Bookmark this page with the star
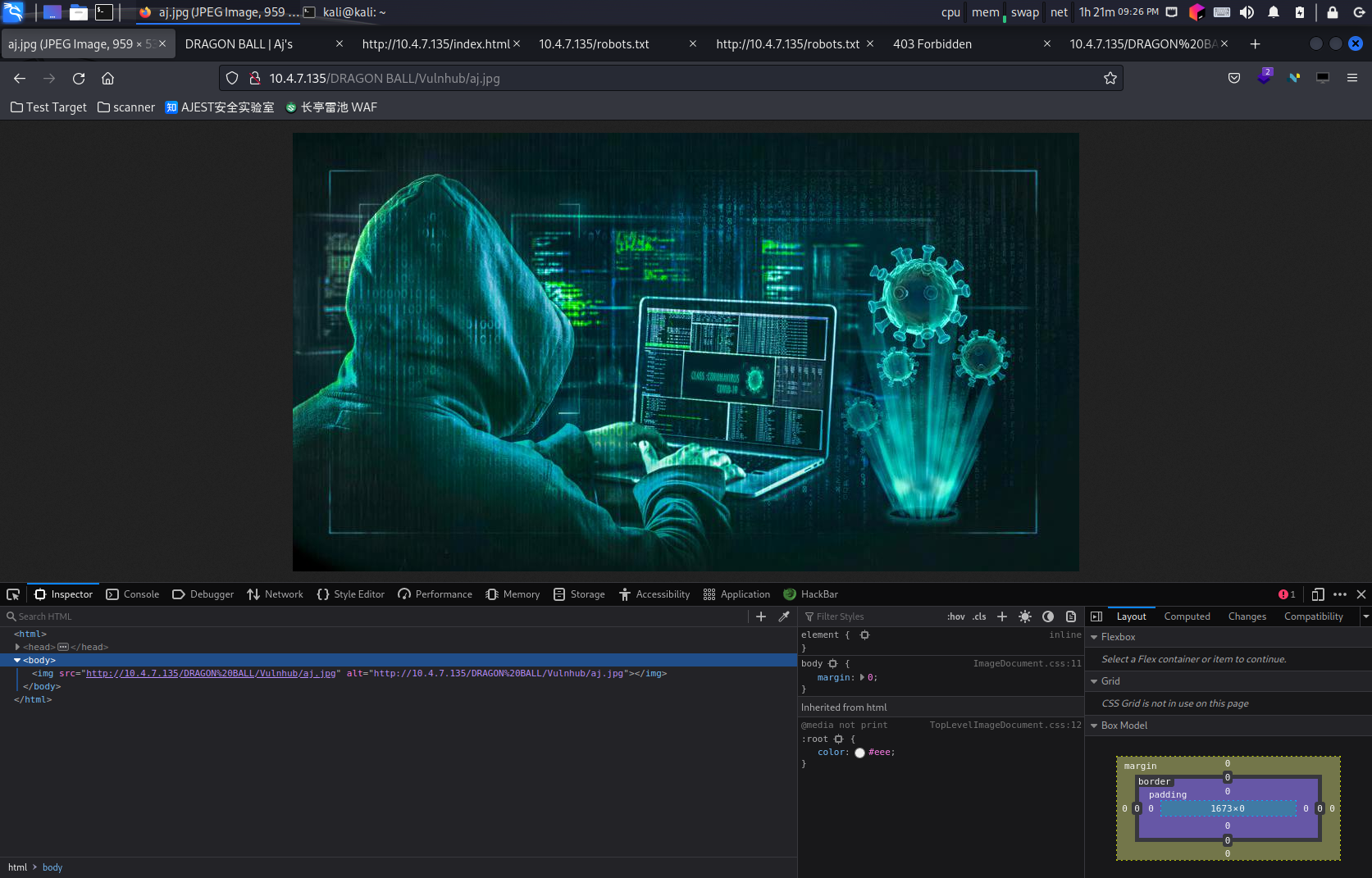 pyautogui.click(x=1110, y=79)
